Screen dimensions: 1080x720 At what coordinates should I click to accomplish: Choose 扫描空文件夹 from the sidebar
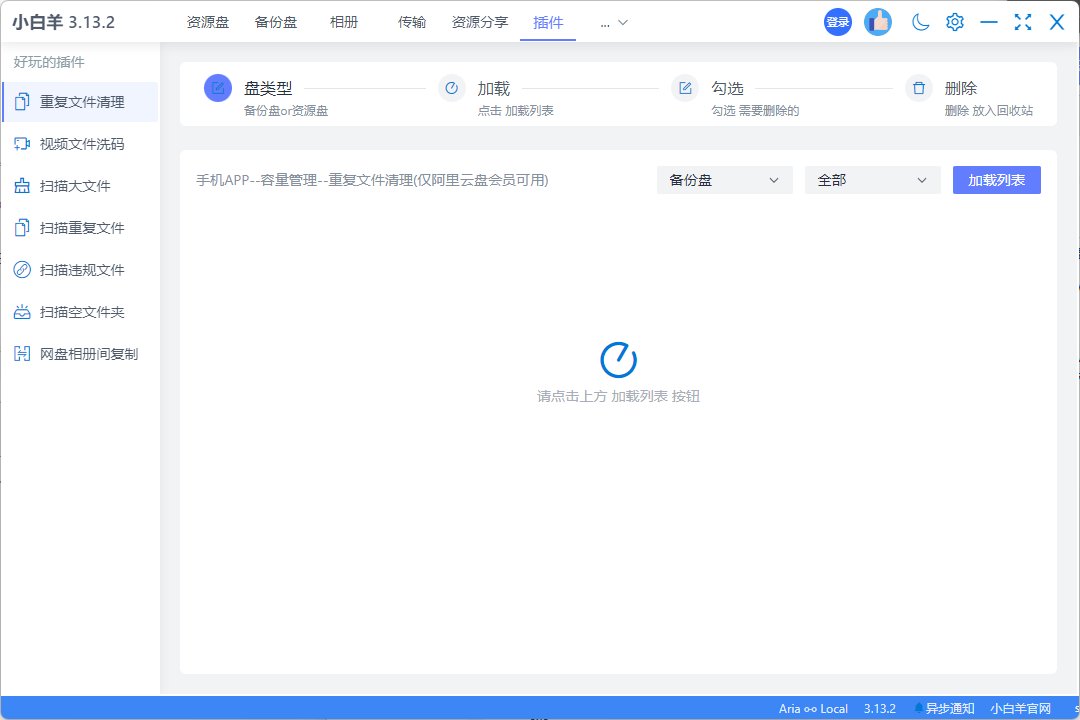(x=81, y=312)
